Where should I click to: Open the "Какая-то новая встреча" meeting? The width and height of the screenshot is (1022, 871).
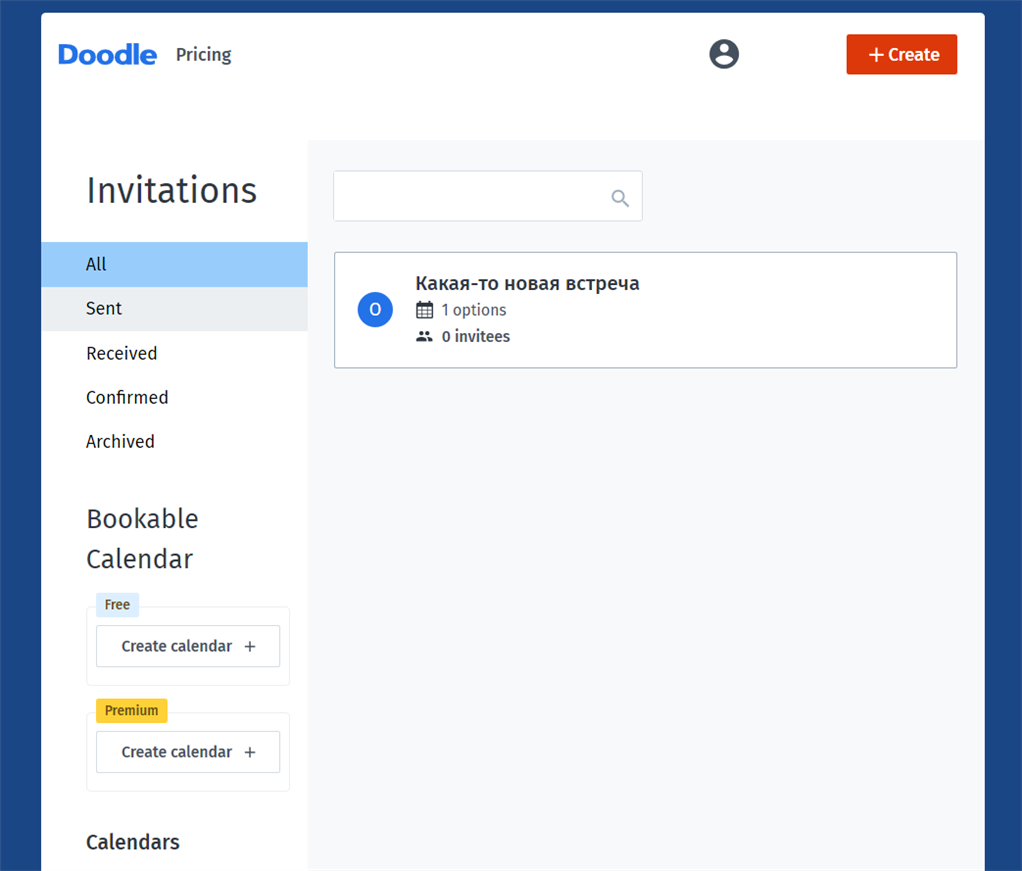[527, 284]
